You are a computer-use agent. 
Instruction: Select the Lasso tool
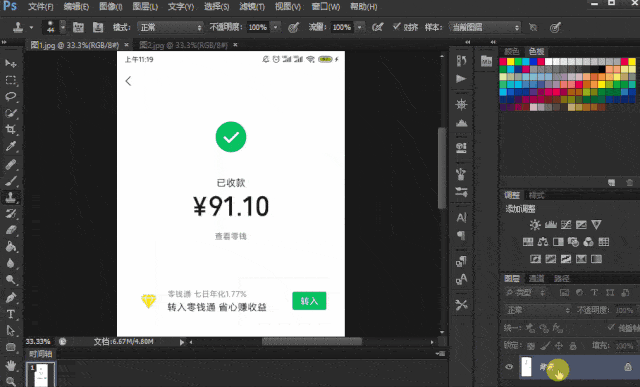tap(11, 96)
